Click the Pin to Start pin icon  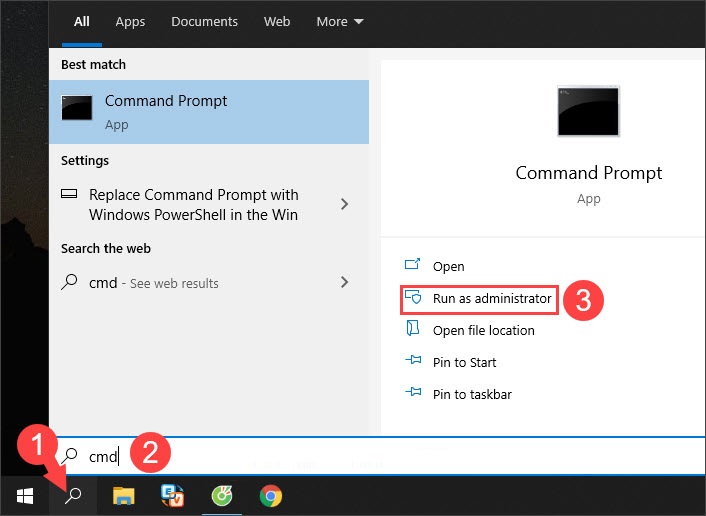click(x=413, y=360)
